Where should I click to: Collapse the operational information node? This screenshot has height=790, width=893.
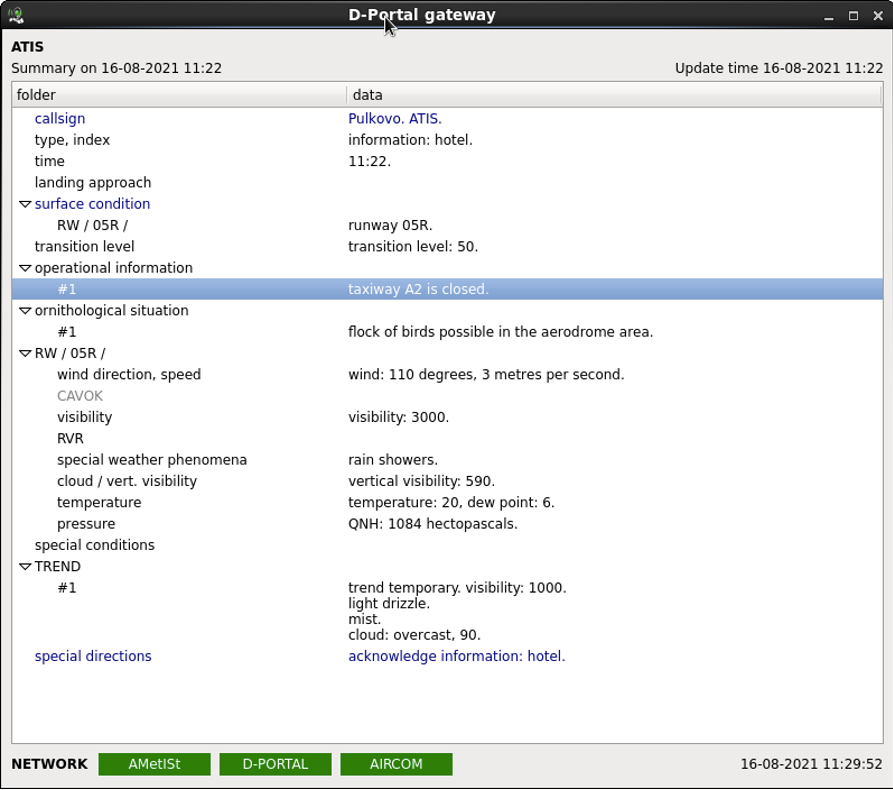pos(25,268)
